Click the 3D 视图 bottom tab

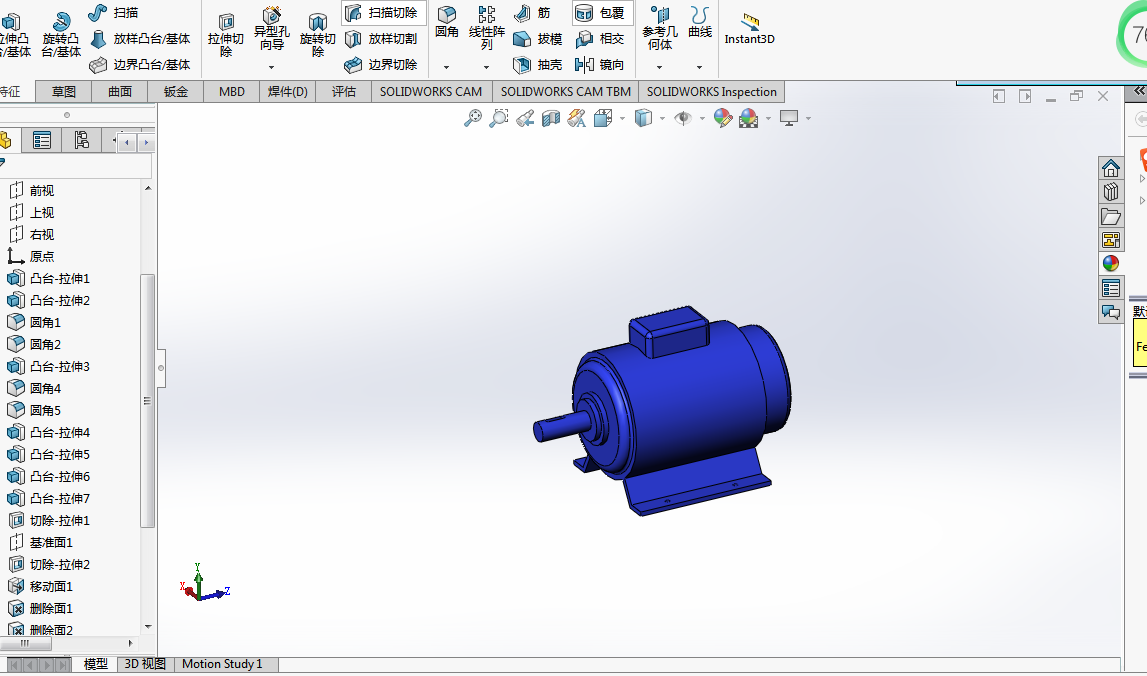[145, 664]
